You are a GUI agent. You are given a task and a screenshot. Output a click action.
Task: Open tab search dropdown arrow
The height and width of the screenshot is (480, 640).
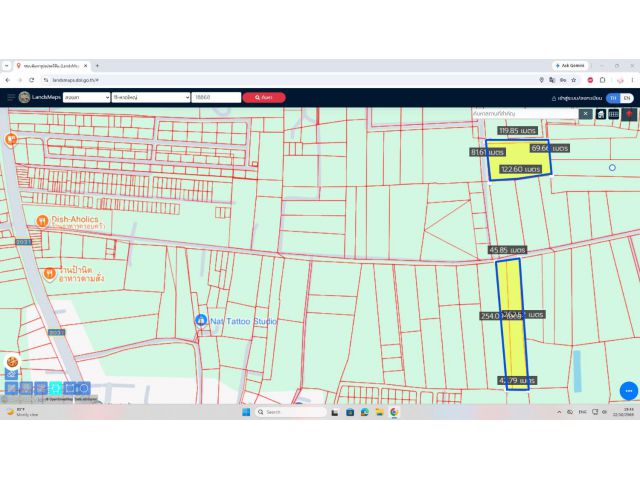[x=7, y=66]
